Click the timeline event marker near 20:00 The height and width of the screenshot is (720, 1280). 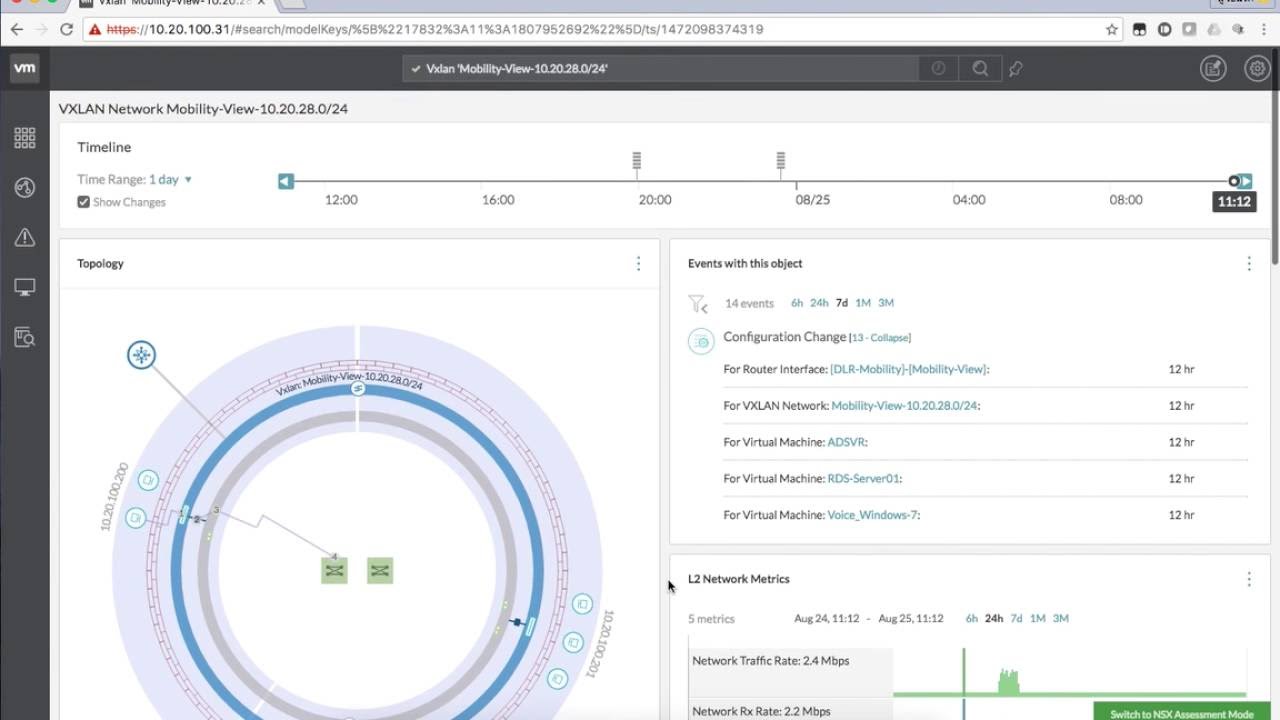(x=637, y=161)
